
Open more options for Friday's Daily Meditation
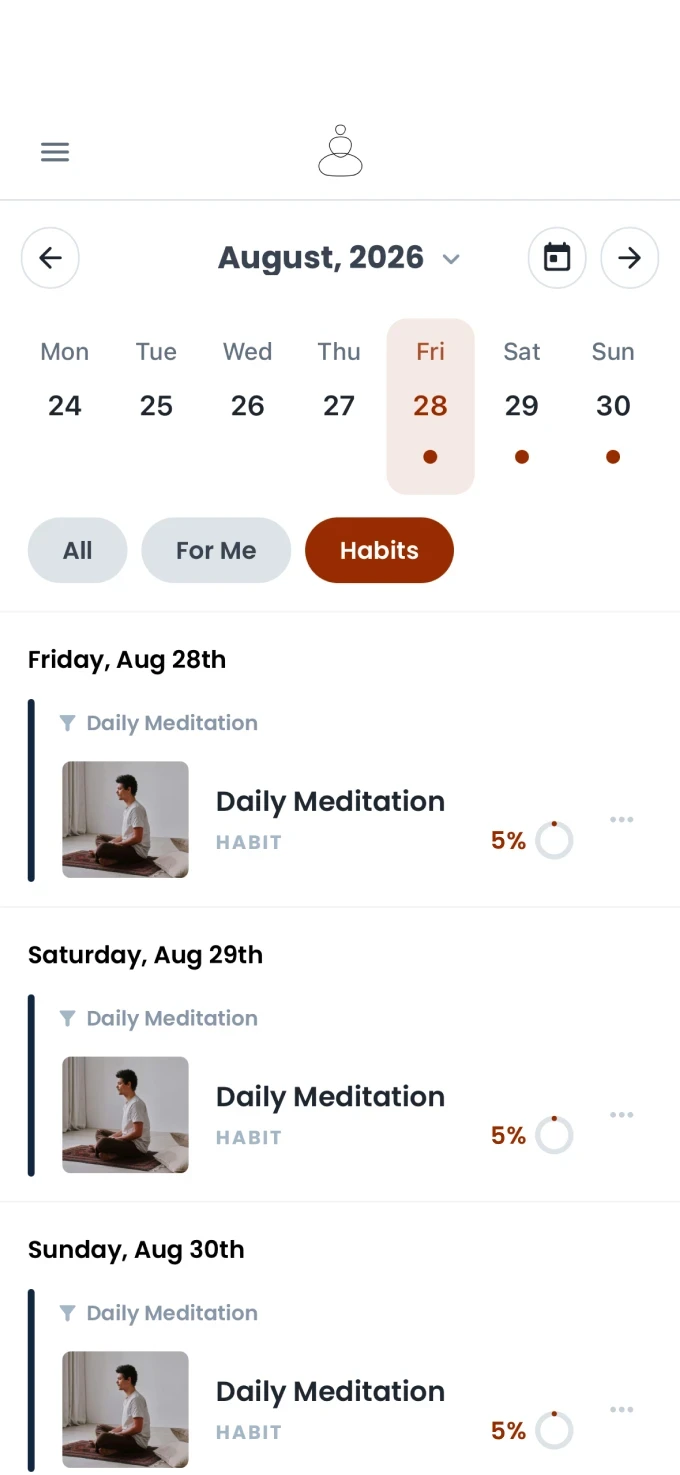pos(622,819)
